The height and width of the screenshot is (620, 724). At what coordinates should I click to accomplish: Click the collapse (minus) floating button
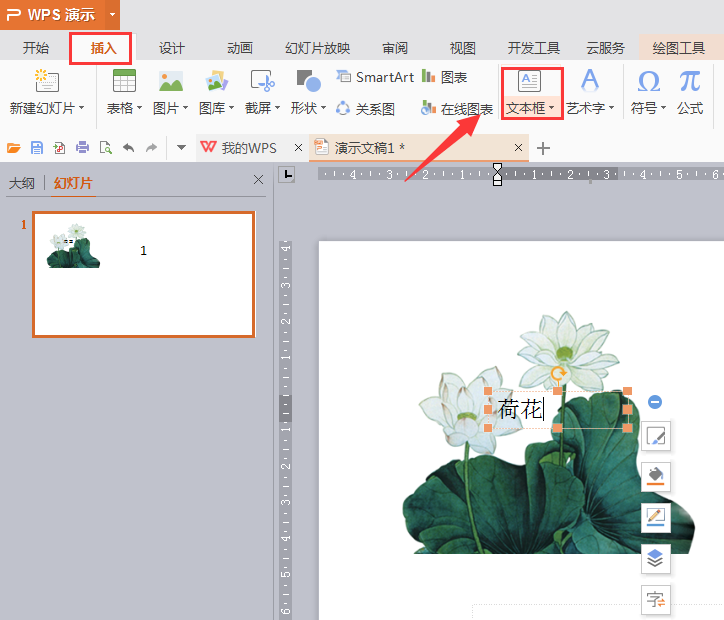pos(655,402)
